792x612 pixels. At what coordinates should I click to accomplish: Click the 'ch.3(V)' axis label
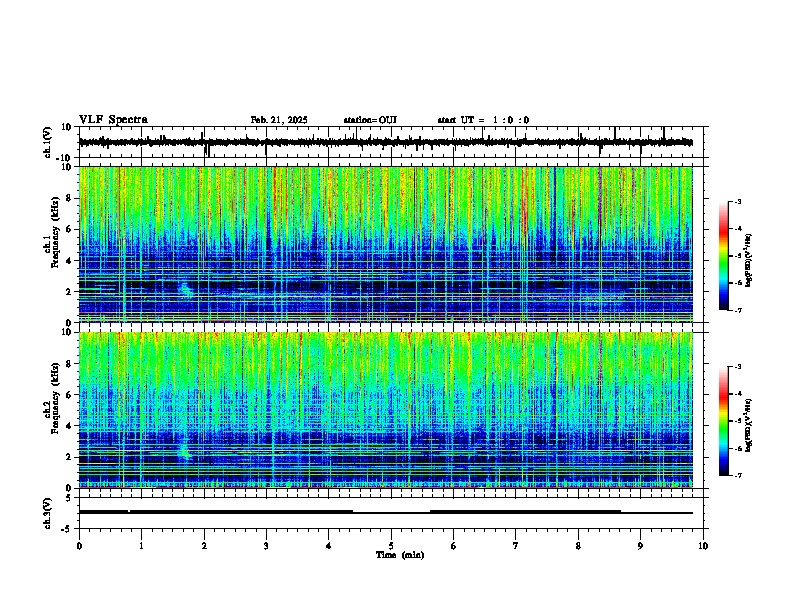coord(48,513)
